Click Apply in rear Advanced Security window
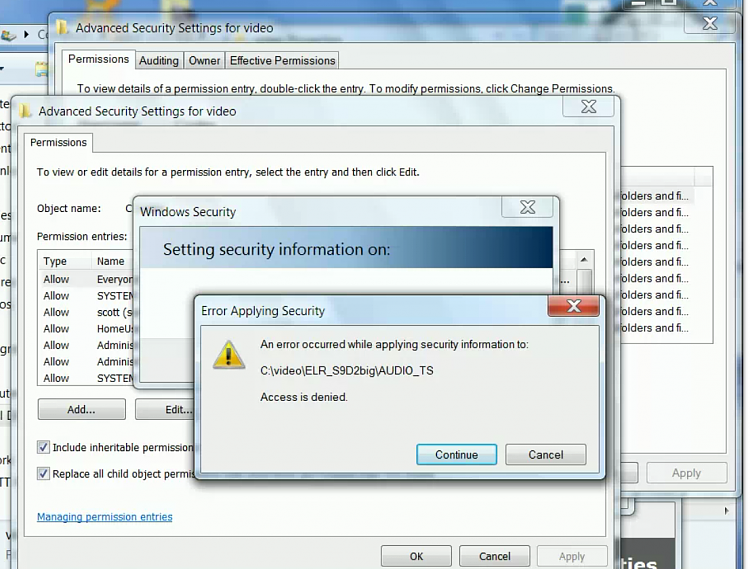Viewport: 750px width, 569px height. click(686, 473)
